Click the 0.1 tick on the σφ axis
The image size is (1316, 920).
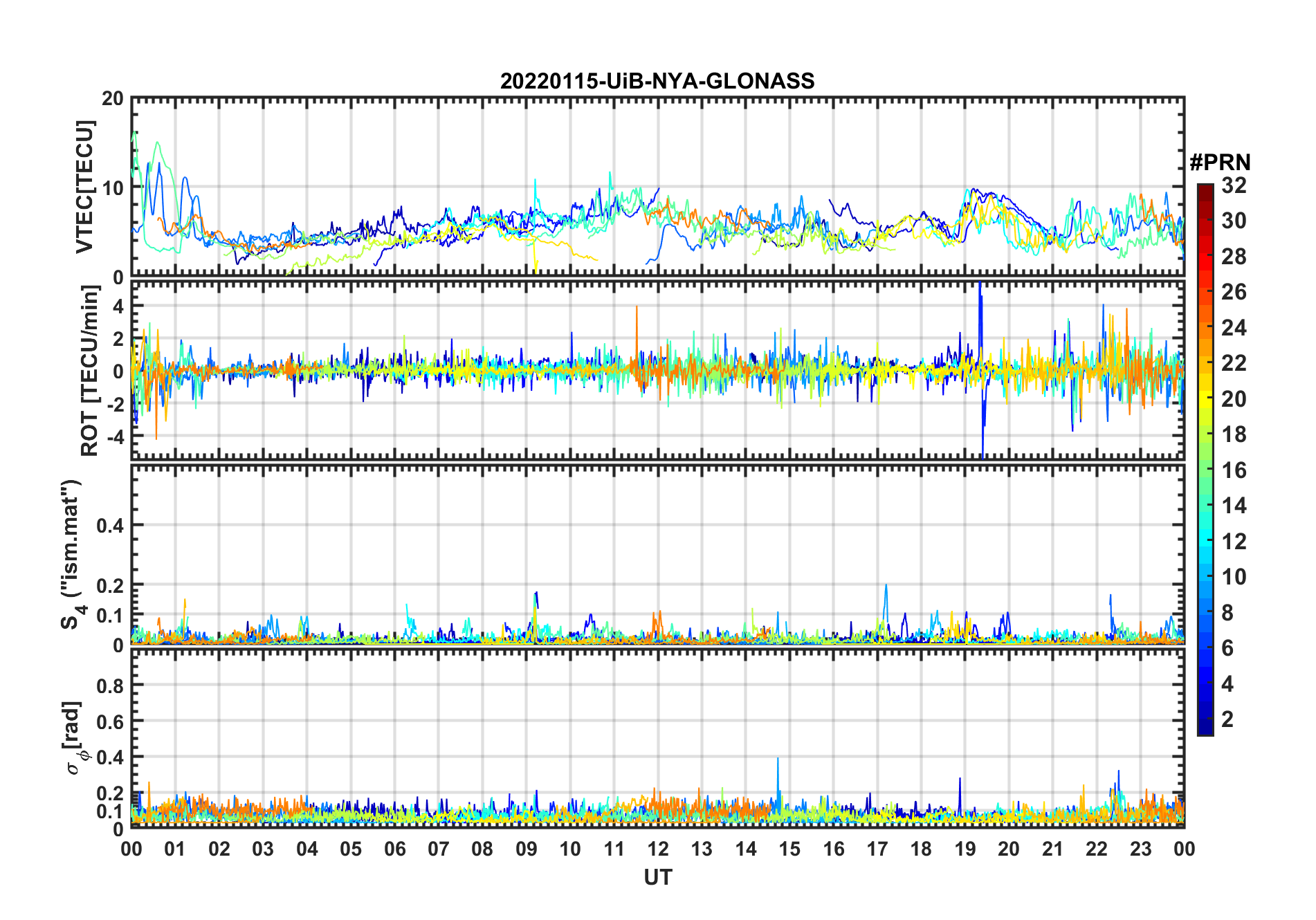(110, 811)
